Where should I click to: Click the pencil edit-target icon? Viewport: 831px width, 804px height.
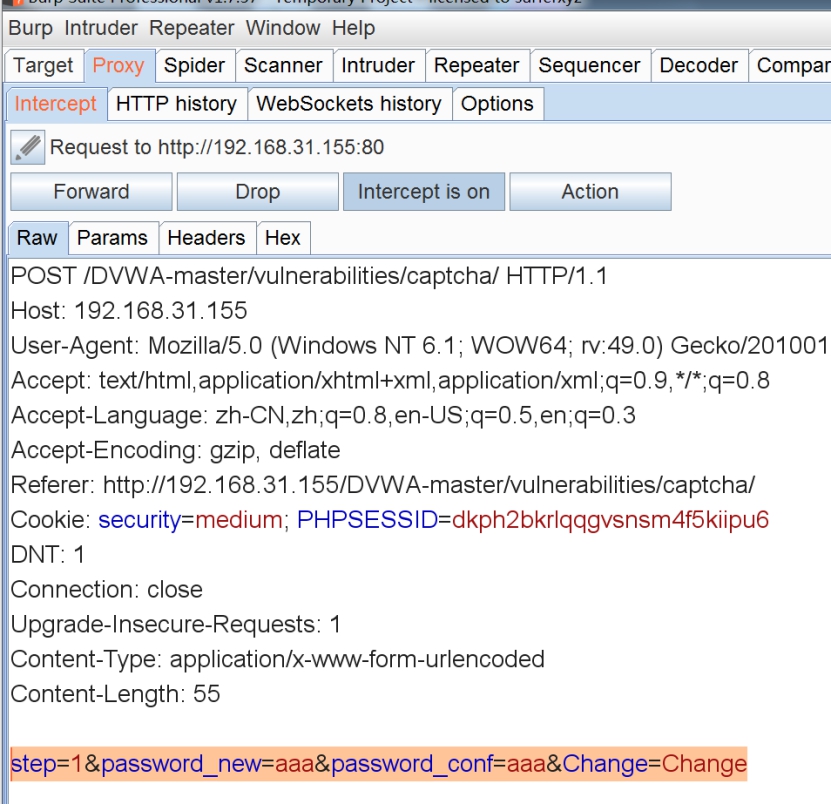(x=28, y=147)
